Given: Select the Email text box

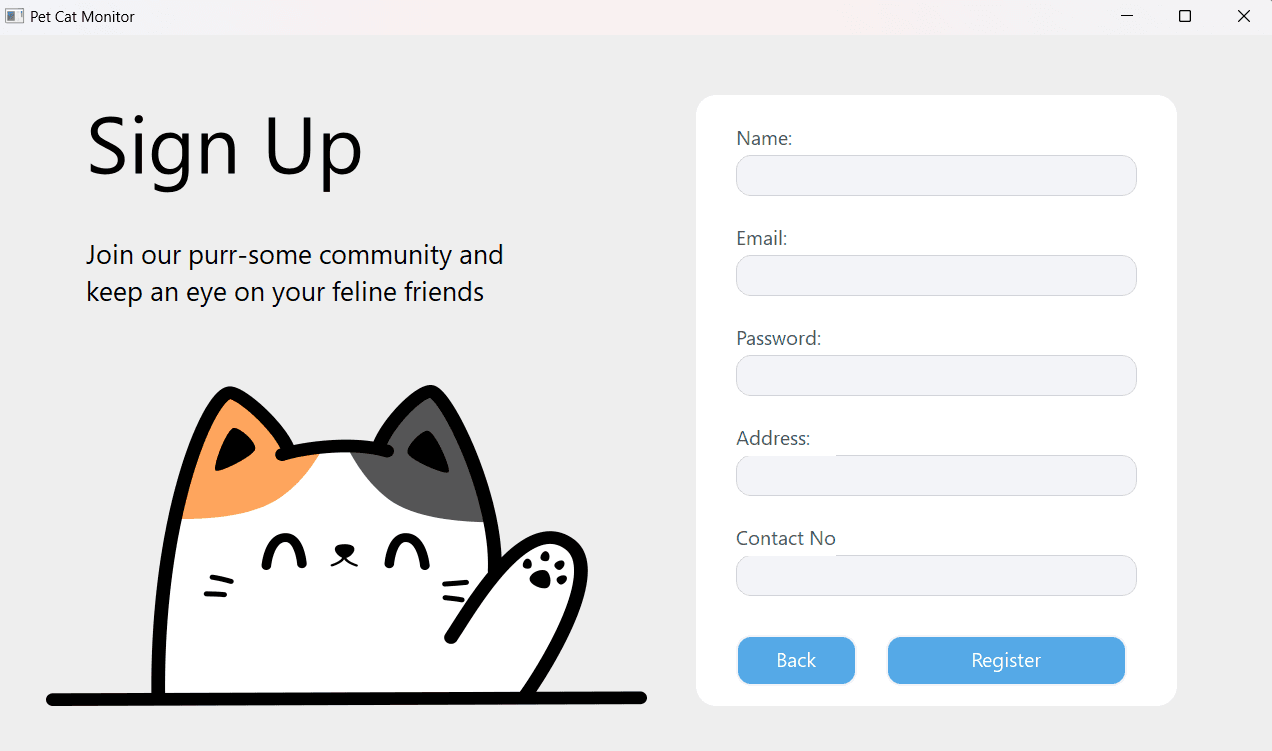Looking at the screenshot, I should click(936, 275).
